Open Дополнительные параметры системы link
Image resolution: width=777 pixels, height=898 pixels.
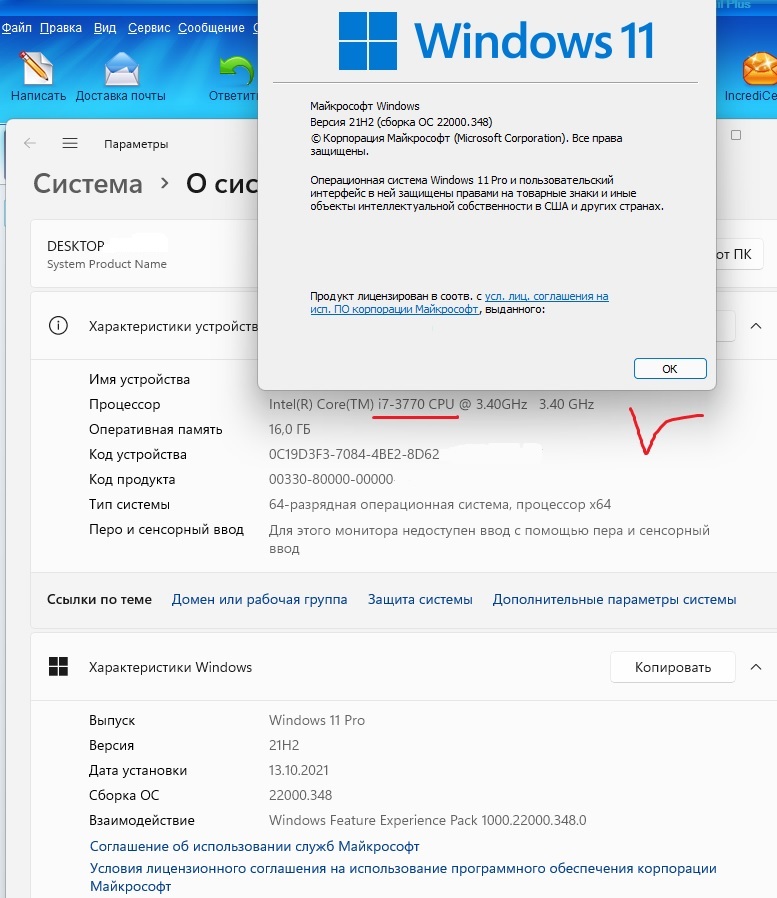614,600
